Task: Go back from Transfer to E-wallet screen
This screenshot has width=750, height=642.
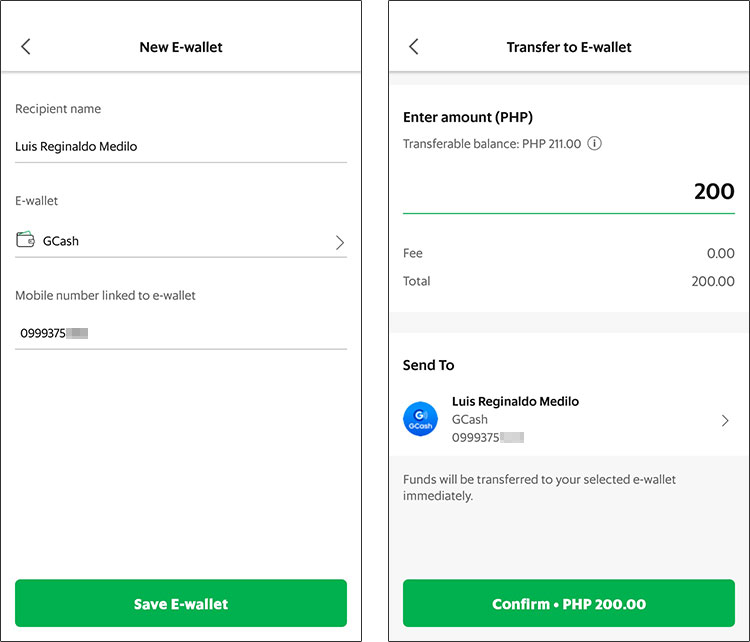Action: 414,47
